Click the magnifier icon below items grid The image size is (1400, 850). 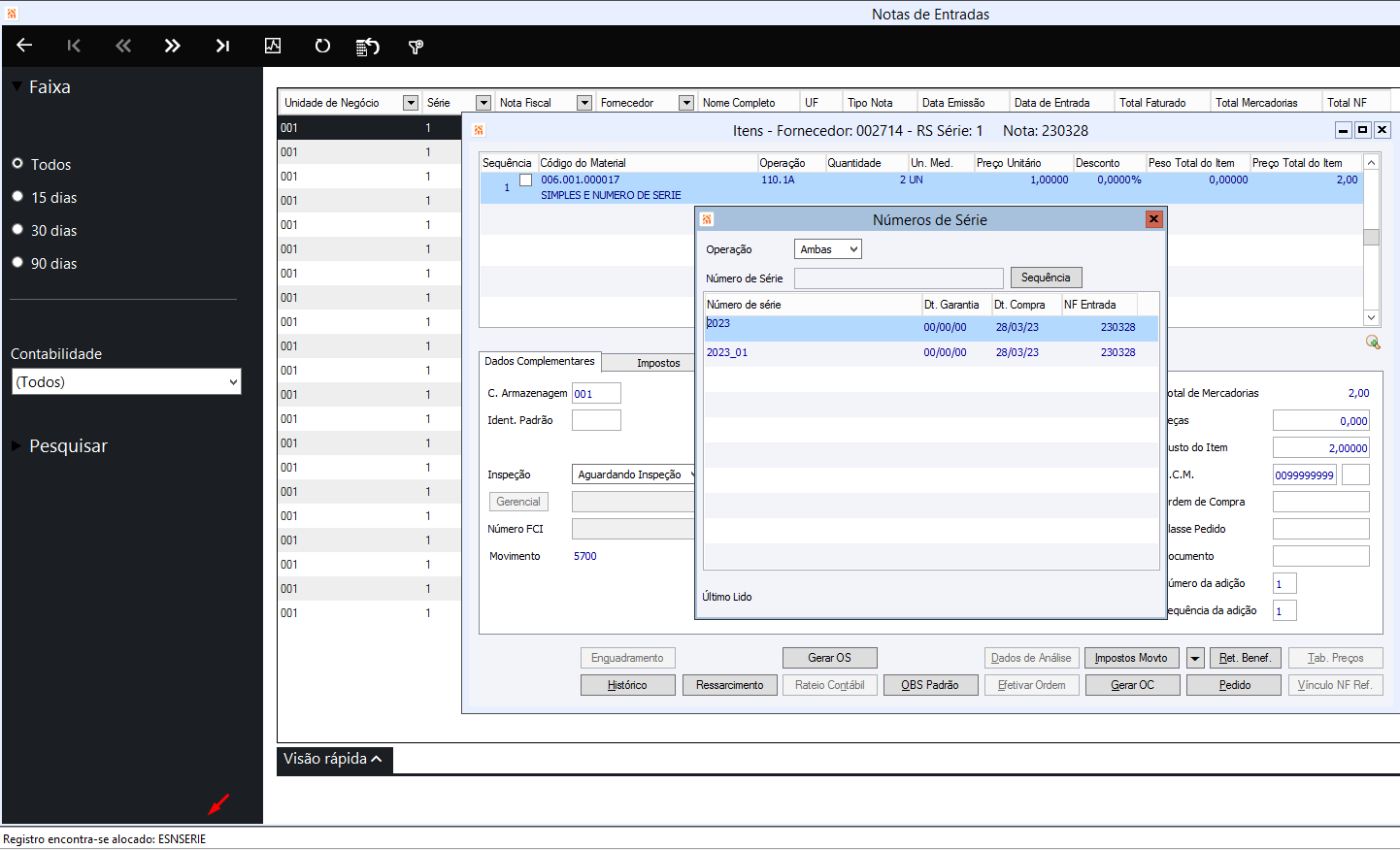(x=1373, y=342)
